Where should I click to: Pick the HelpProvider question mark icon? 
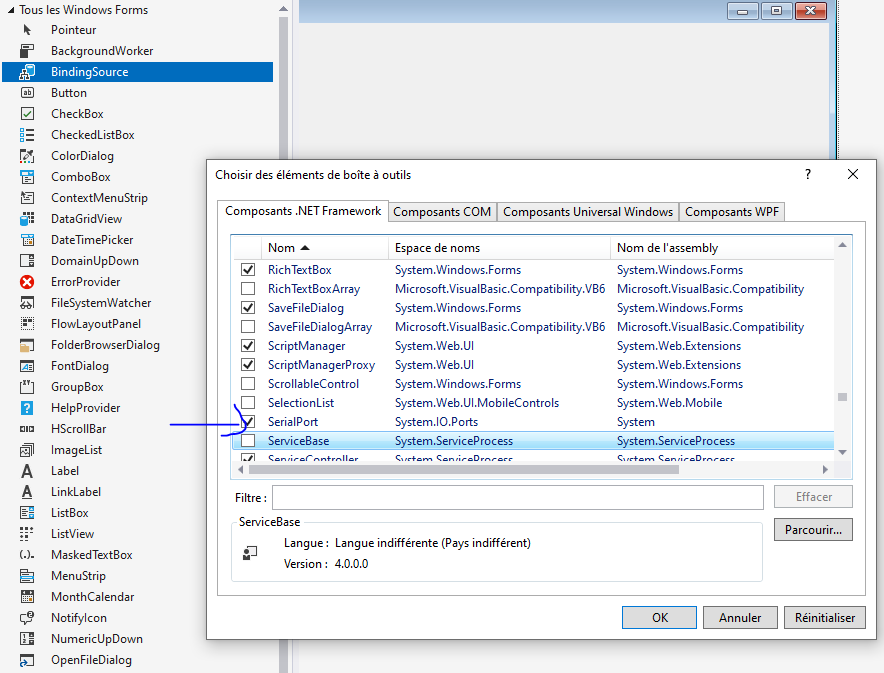[x=28, y=408]
